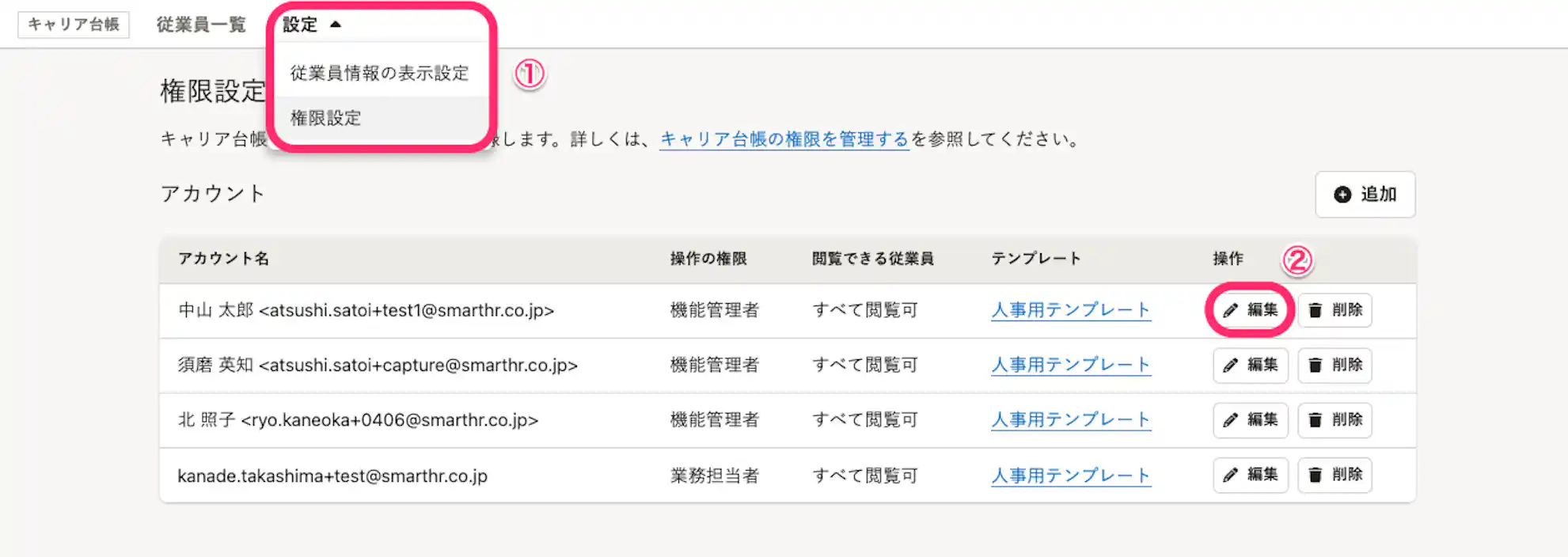Click the 閲覧できる従業員 column header
The width and height of the screenshot is (1568, 557).
873,259
